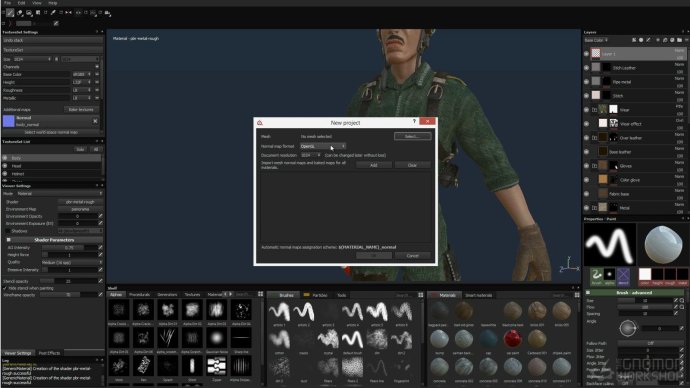
Task: Open the Viewer Settings Mode dropdown
Action: click(x=59, y=194)
